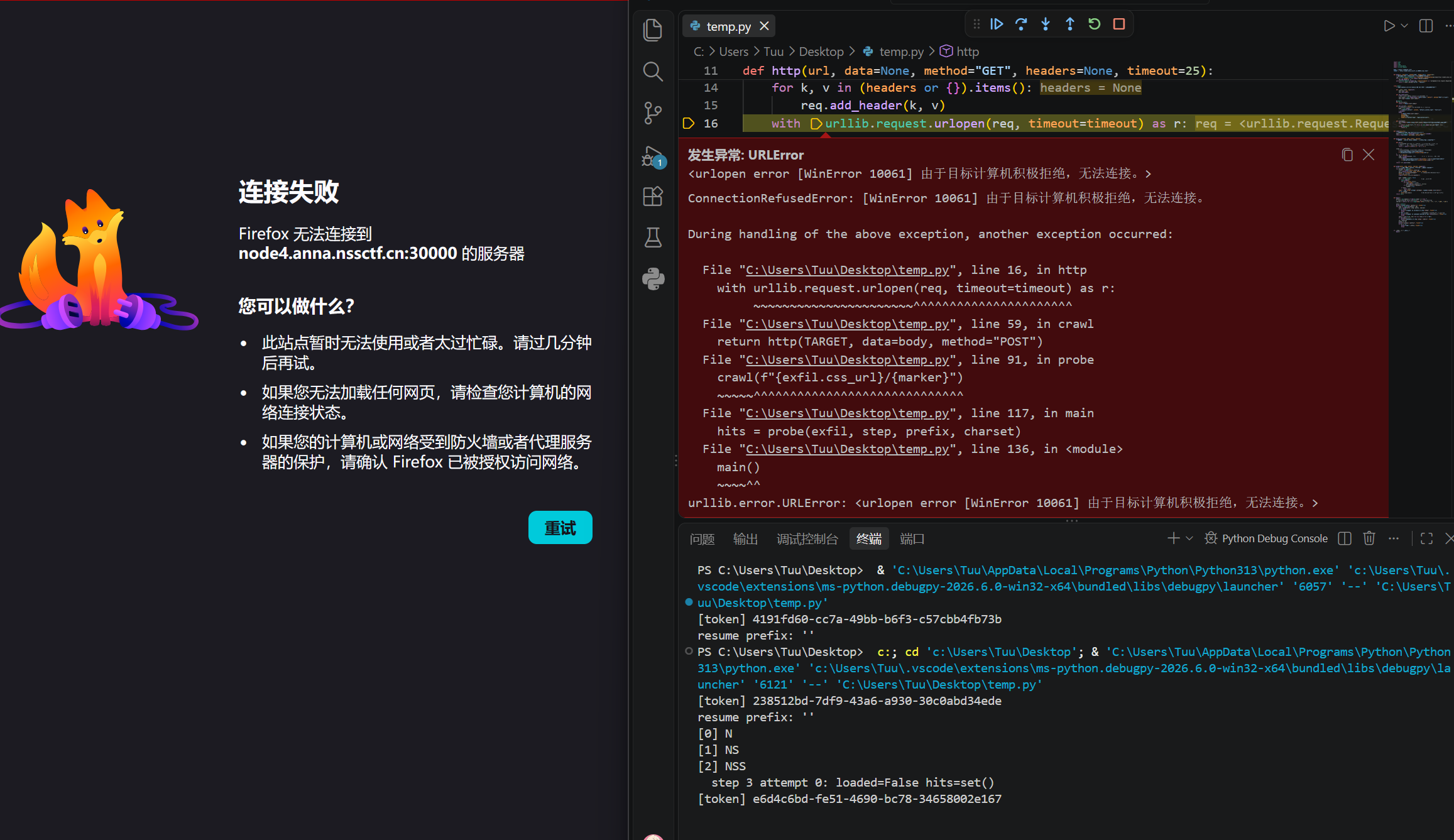
Task: Open Run and Debug view icon
Action: [653, 156]
